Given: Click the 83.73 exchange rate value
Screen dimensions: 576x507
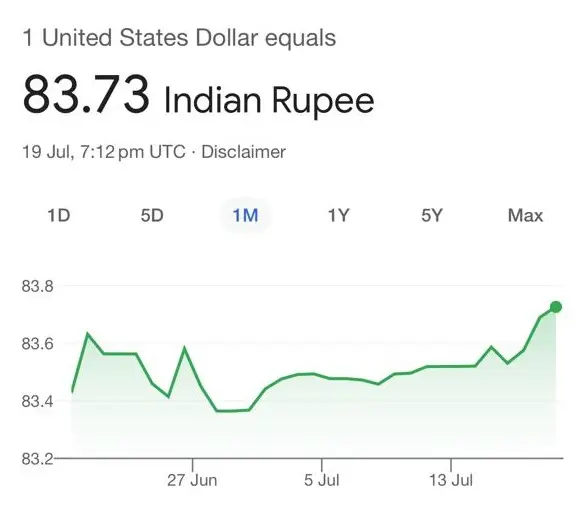Looking at the screenshot, I should coord(86,94).
